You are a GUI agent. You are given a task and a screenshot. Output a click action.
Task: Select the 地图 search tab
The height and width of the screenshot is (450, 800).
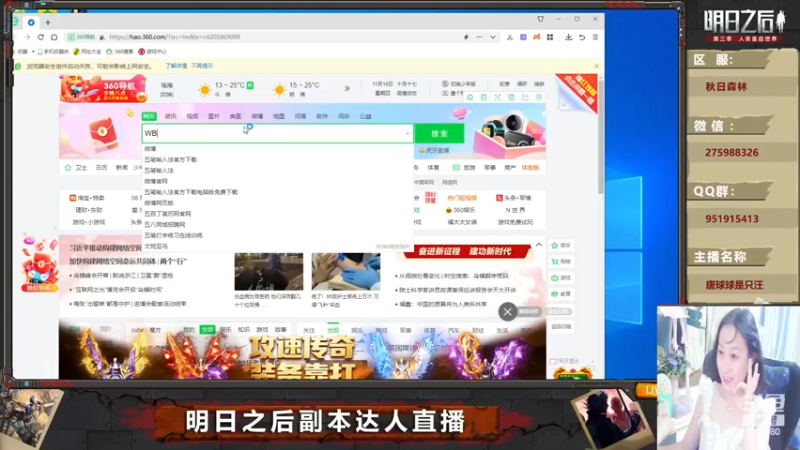279,116
